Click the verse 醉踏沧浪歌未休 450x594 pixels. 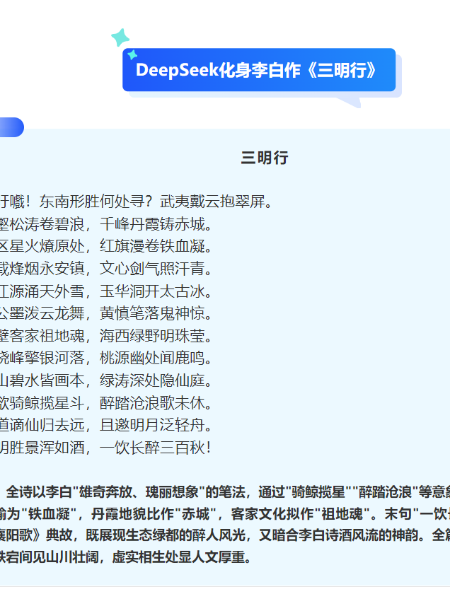pos(156,403)
